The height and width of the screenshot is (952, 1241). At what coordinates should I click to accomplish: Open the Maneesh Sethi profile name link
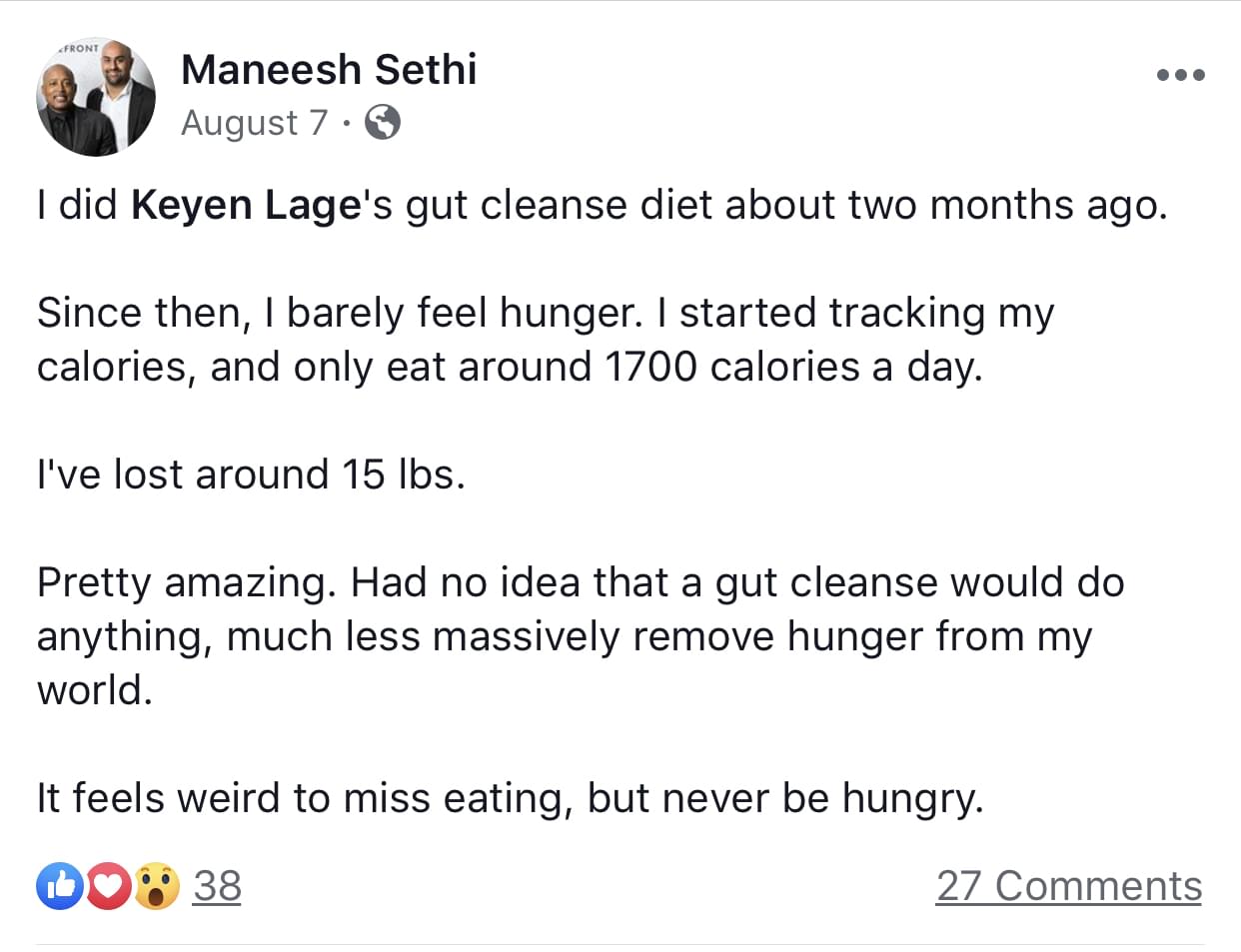329,70
